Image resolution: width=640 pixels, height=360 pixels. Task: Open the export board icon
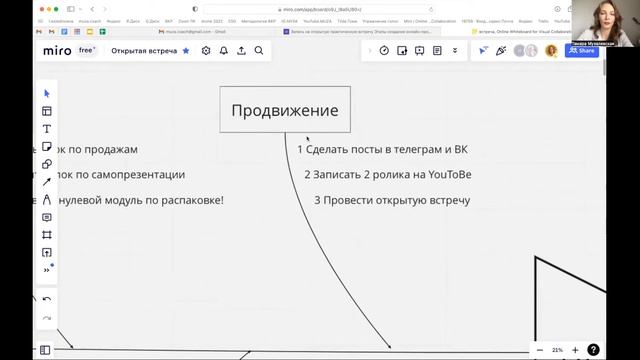[x=241, y=51]
